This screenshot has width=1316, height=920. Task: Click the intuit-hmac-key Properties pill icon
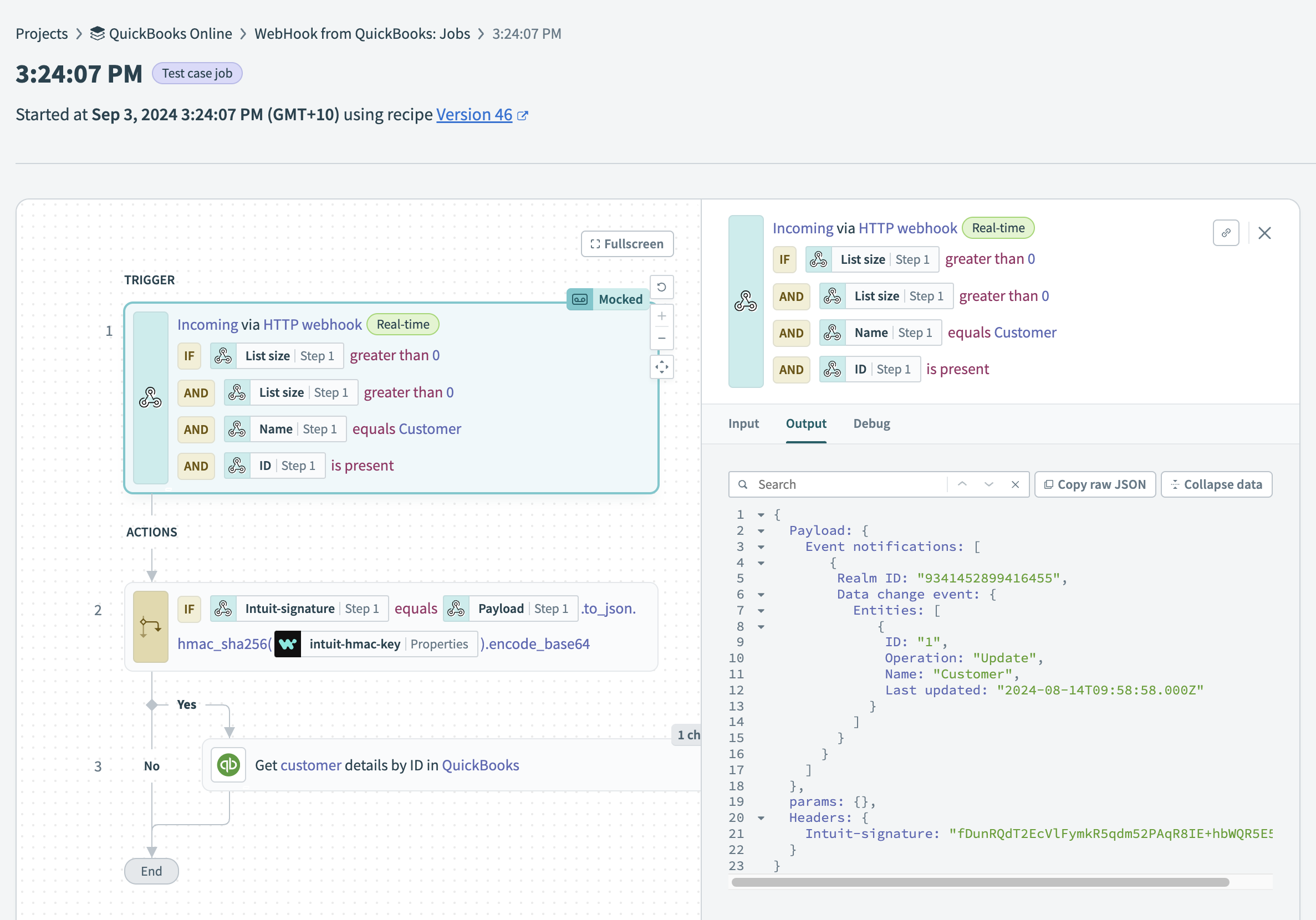click(x=288, y=643)
